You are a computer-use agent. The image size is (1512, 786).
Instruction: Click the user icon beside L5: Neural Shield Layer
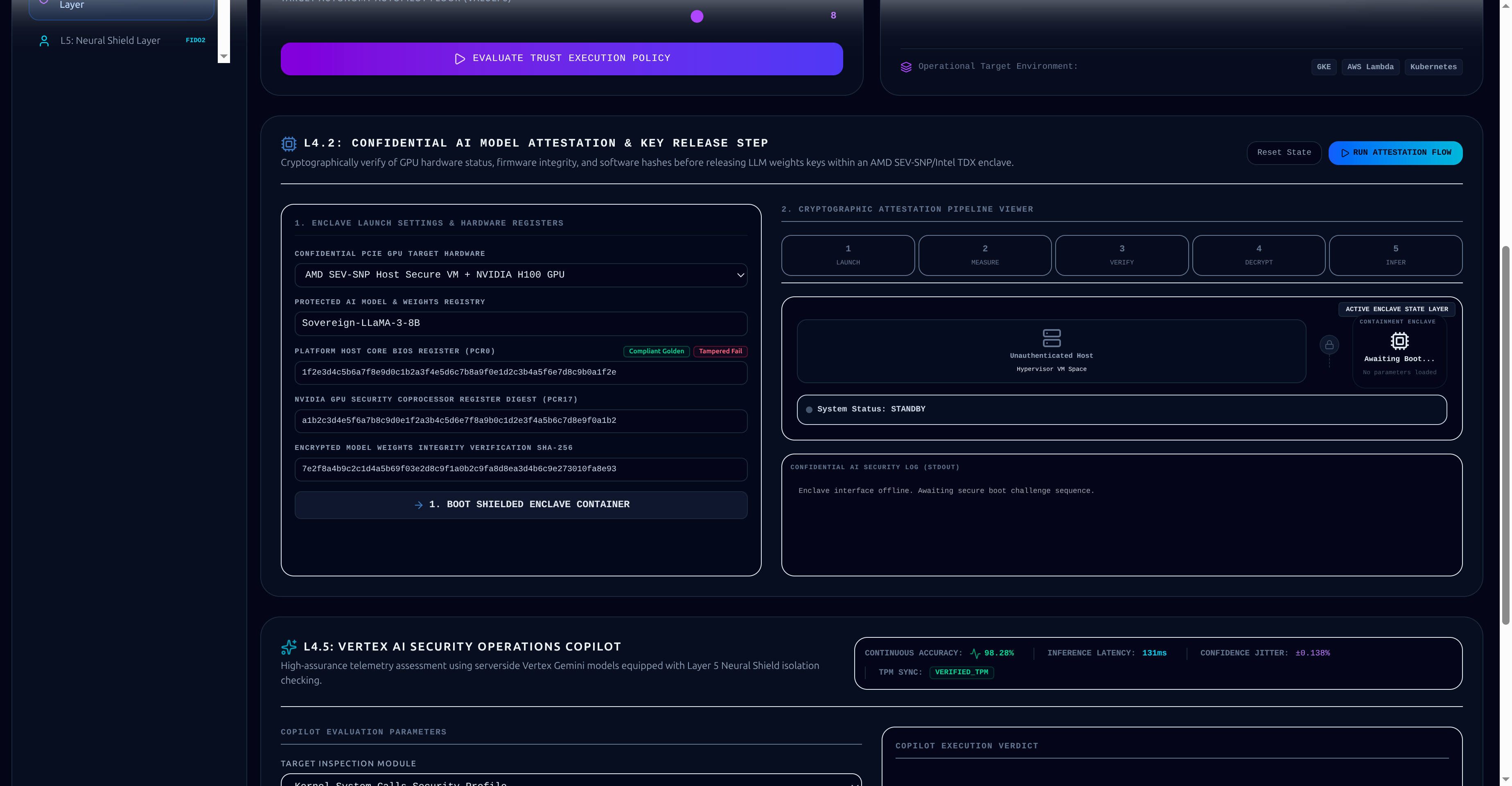point(44,41)
